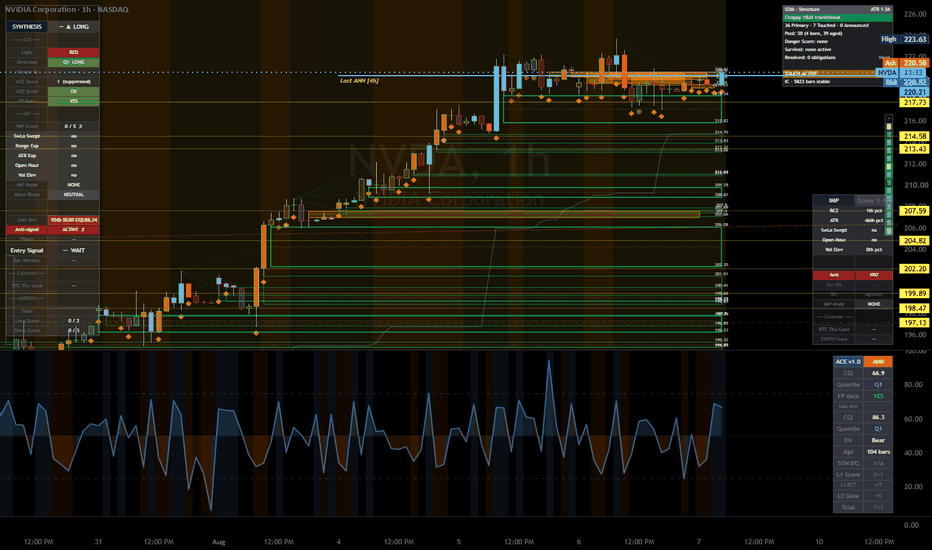
Task: Select the SYNTHESIS header cell
Action: [27, 26]
